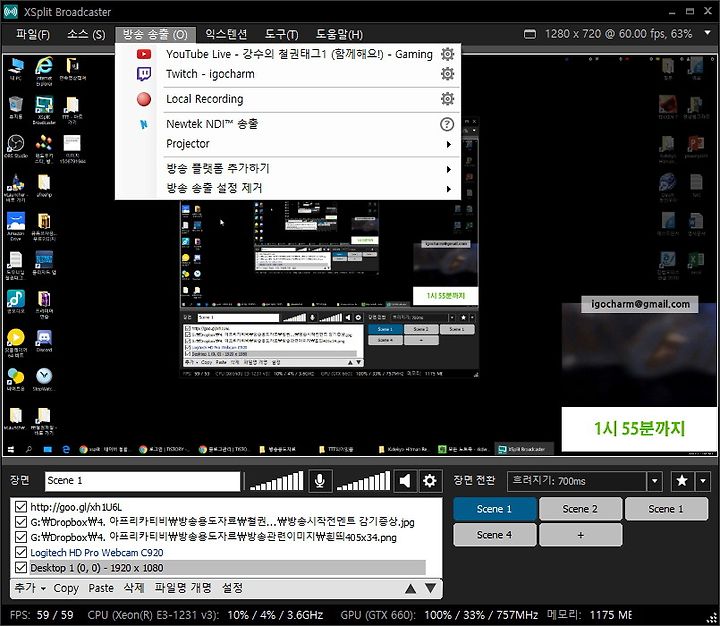
Task: Switch to Scene 4 button
Action: pos(494,535)
